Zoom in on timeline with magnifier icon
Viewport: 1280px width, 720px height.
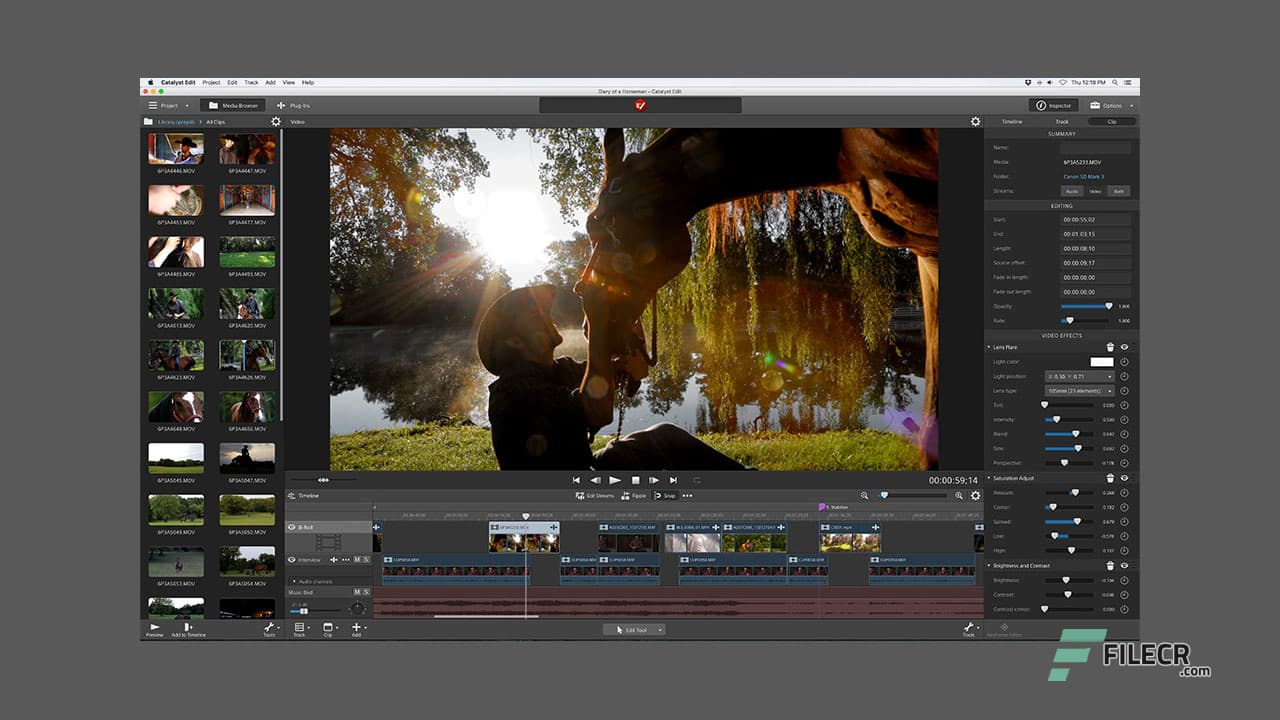point(958,496)
